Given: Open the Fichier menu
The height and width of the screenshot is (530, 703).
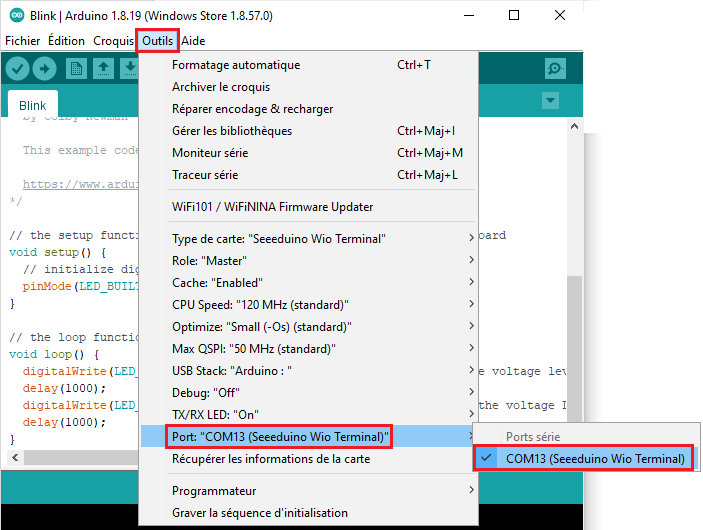Looking at the screenshot, I should pyautogui.click(x=22, y=41).
